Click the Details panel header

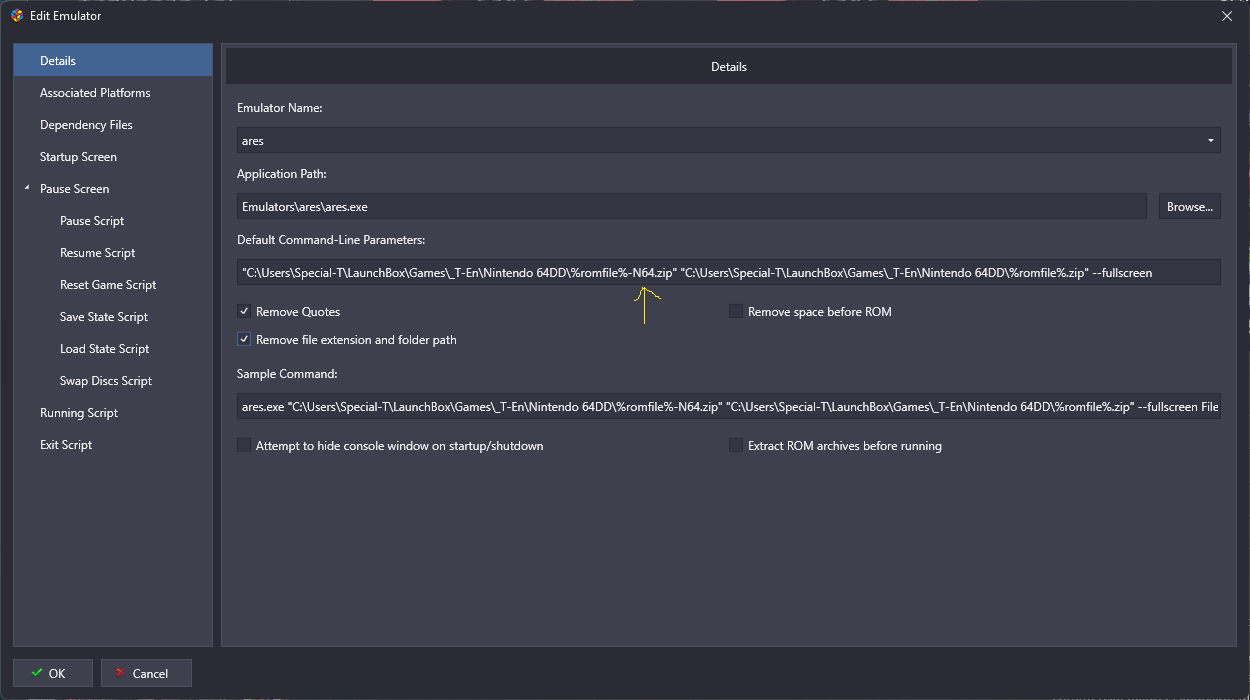pos(729,66)
